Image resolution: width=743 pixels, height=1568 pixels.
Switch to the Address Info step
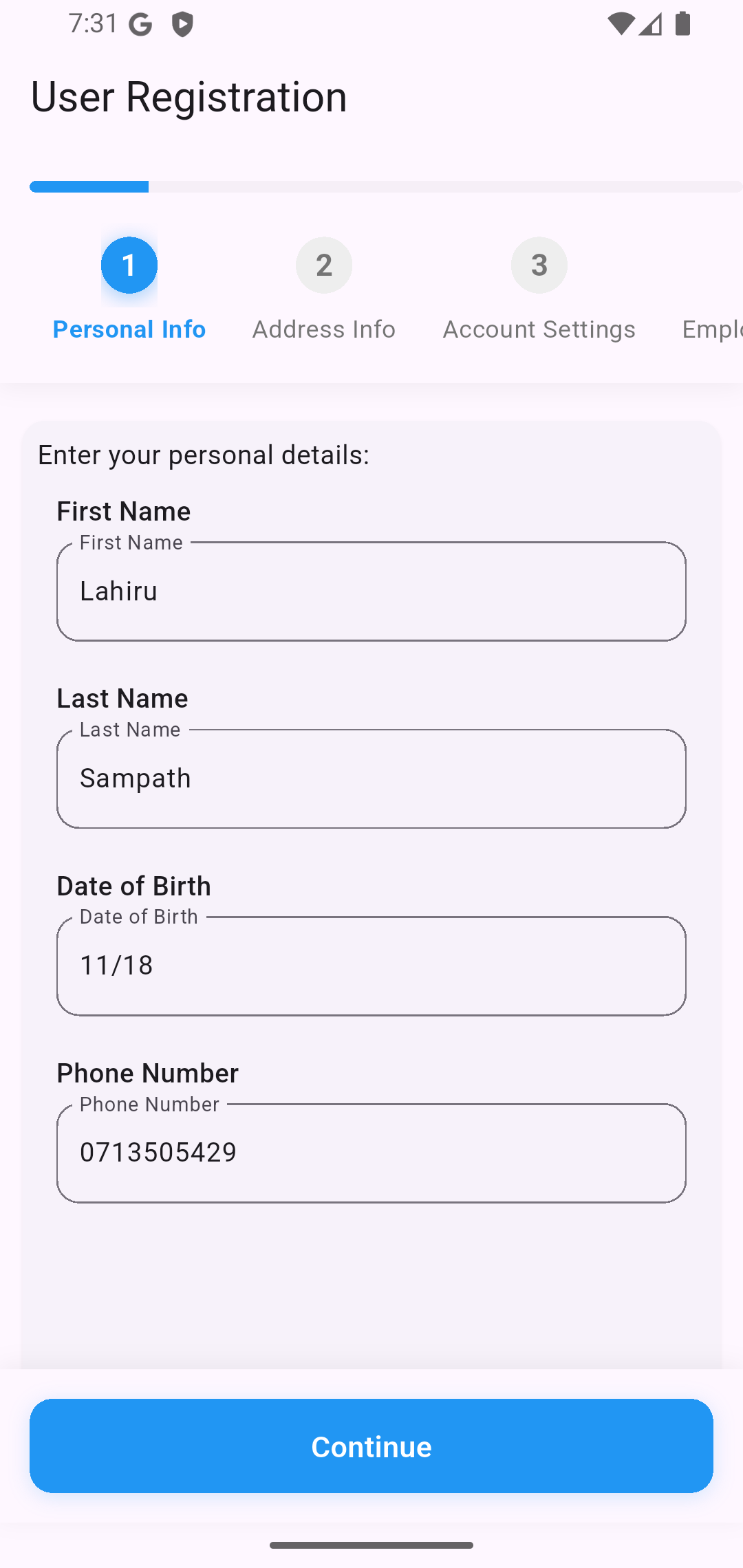(324, 329)
